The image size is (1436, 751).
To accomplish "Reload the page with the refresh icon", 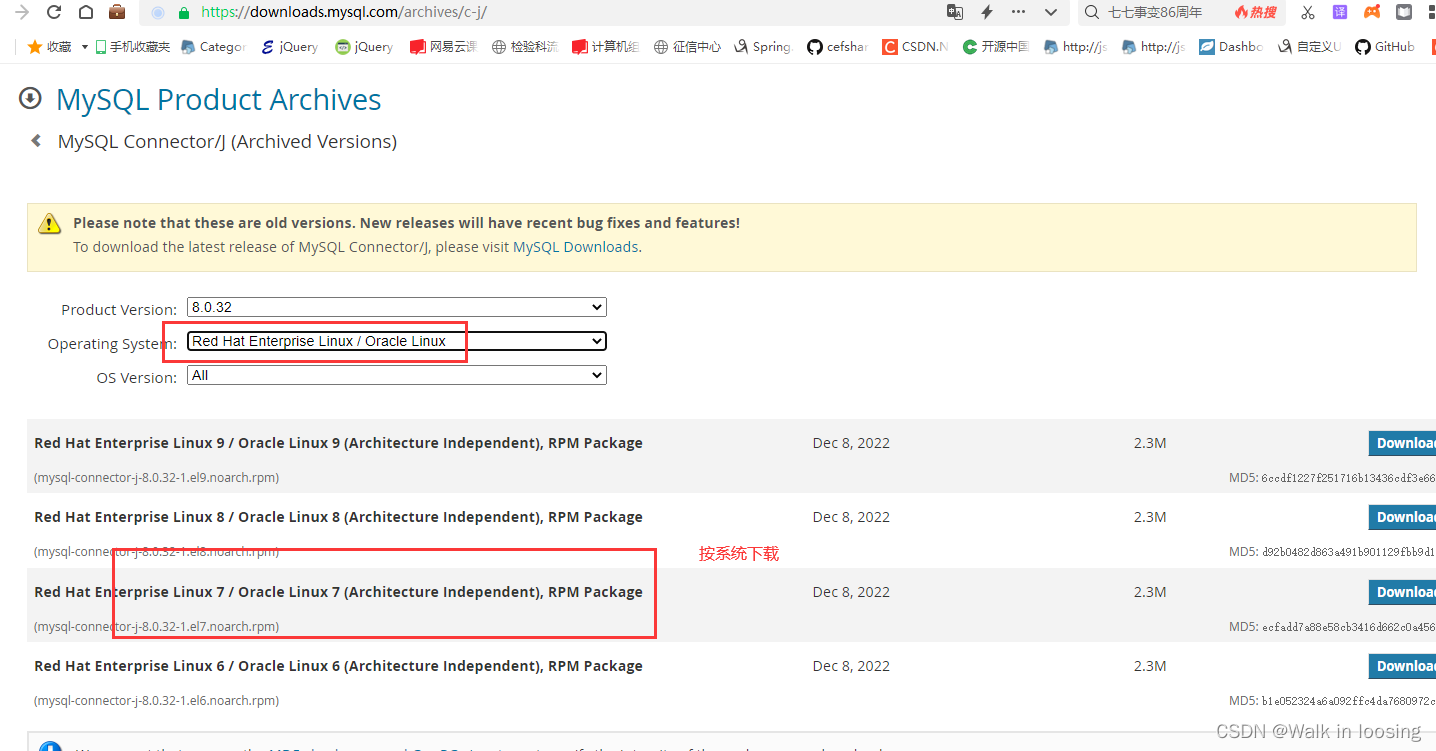I will 54,13.
